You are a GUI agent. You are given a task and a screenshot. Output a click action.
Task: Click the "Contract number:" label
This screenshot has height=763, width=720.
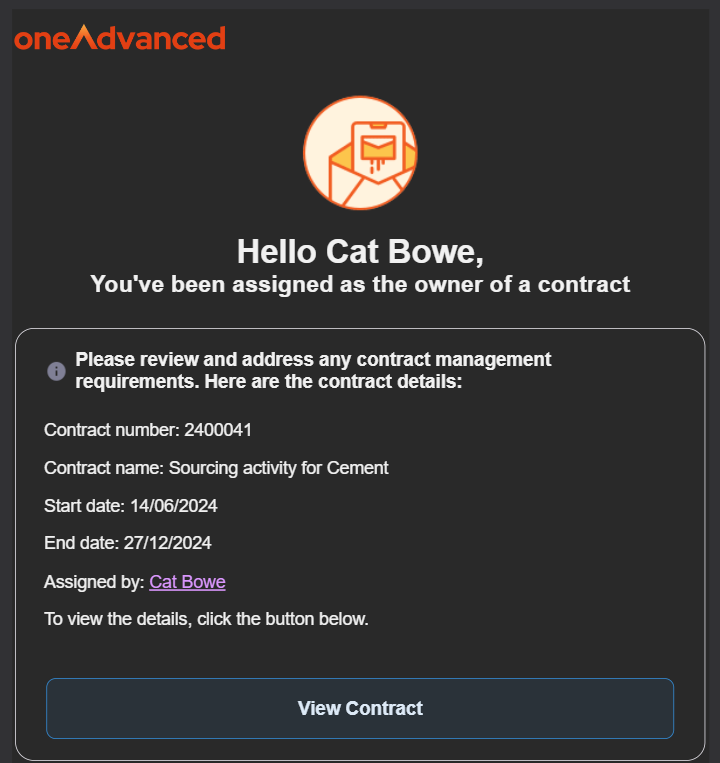pyautogui.click(x=112, y=430)
